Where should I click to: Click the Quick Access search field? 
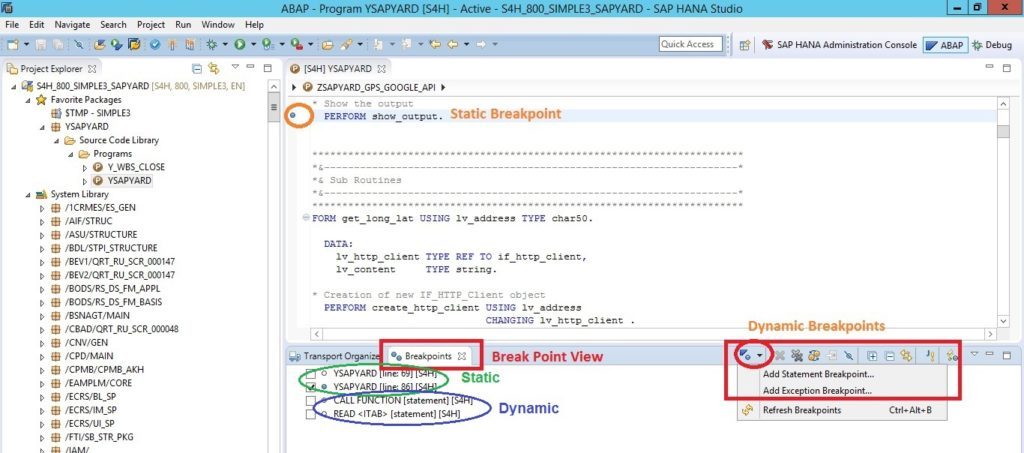pos(690,44)
